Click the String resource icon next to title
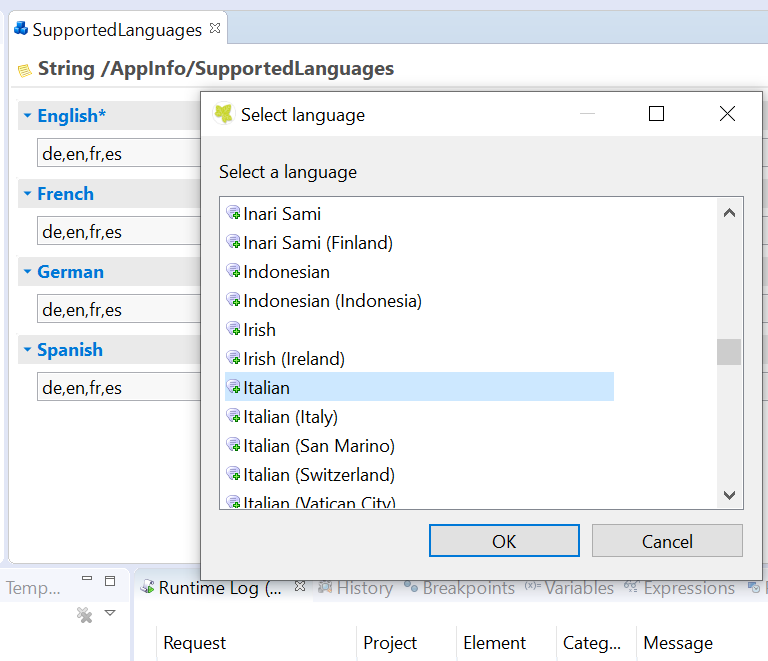The width and height of the screenshot is (768, 661). [x=24, y=71]
